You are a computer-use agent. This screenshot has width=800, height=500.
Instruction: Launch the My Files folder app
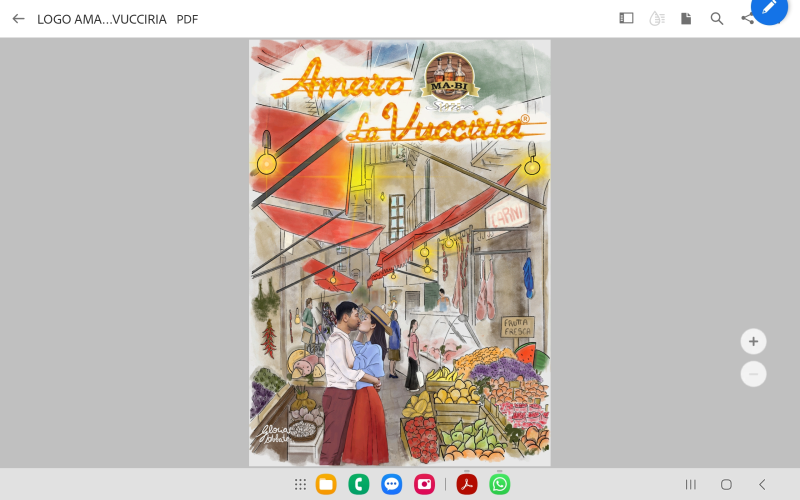[326, 484]
